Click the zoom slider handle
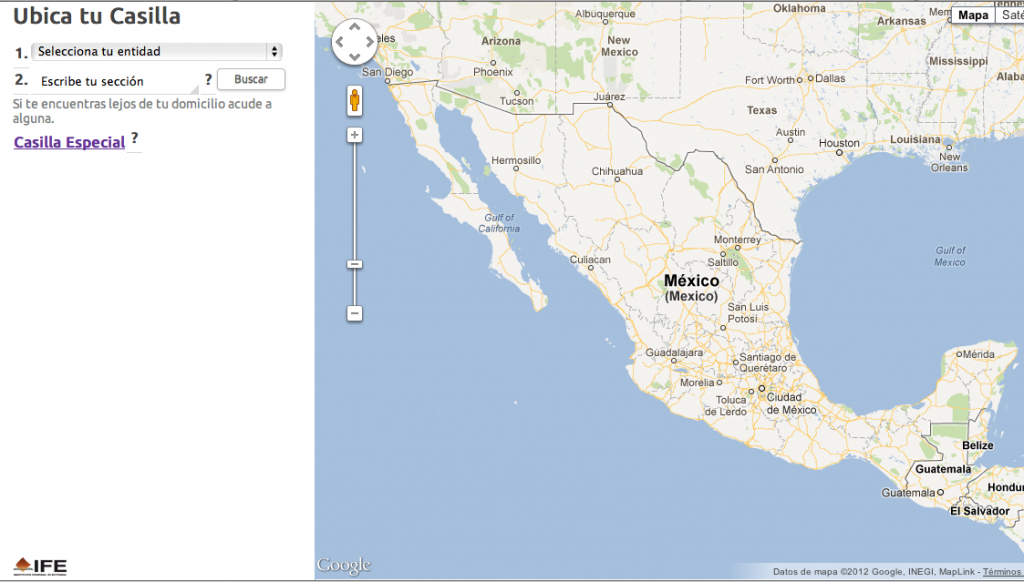1024x582 pixels. coord(354,264)
